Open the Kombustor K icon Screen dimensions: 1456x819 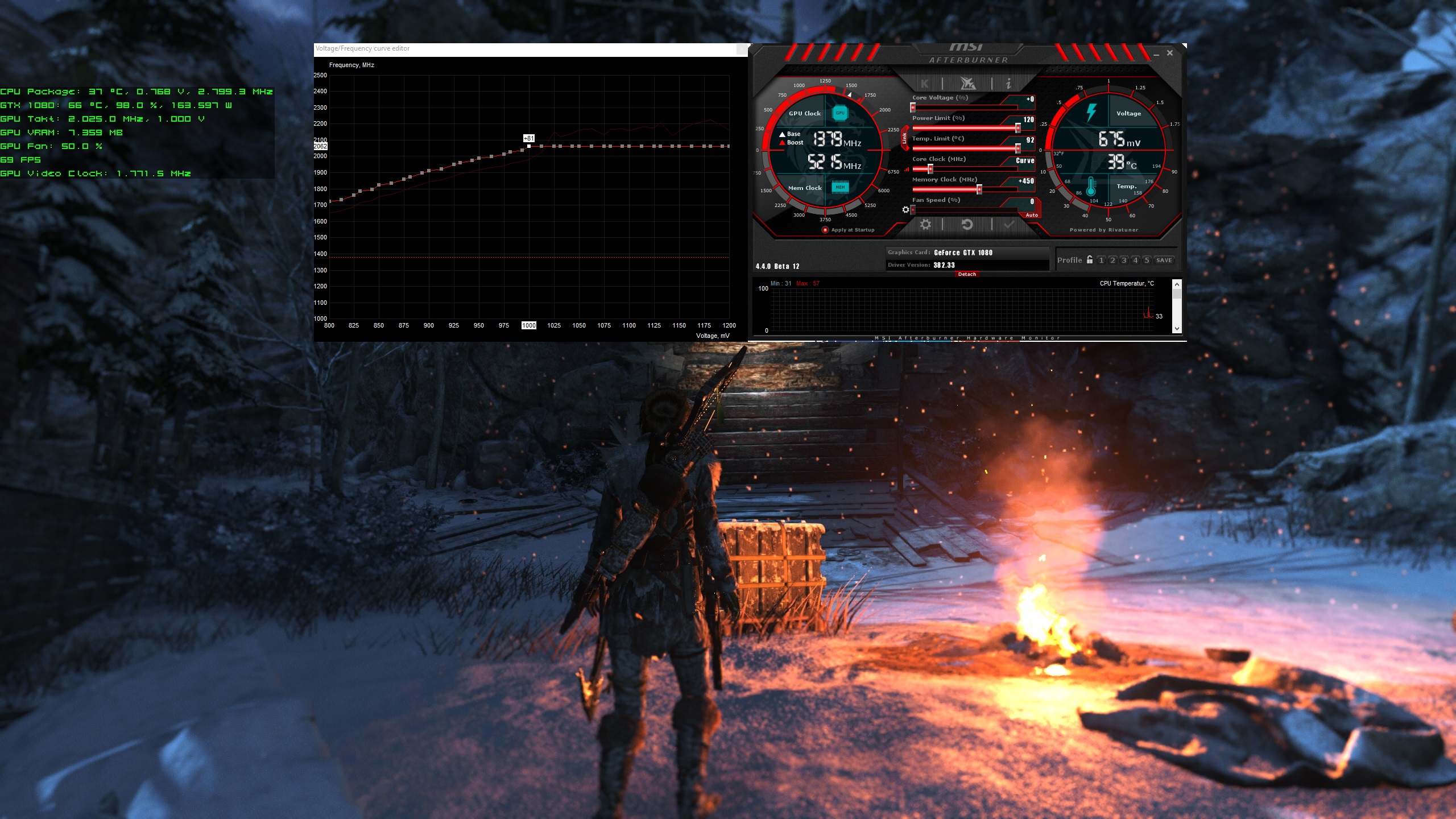[x=925, y=84]
